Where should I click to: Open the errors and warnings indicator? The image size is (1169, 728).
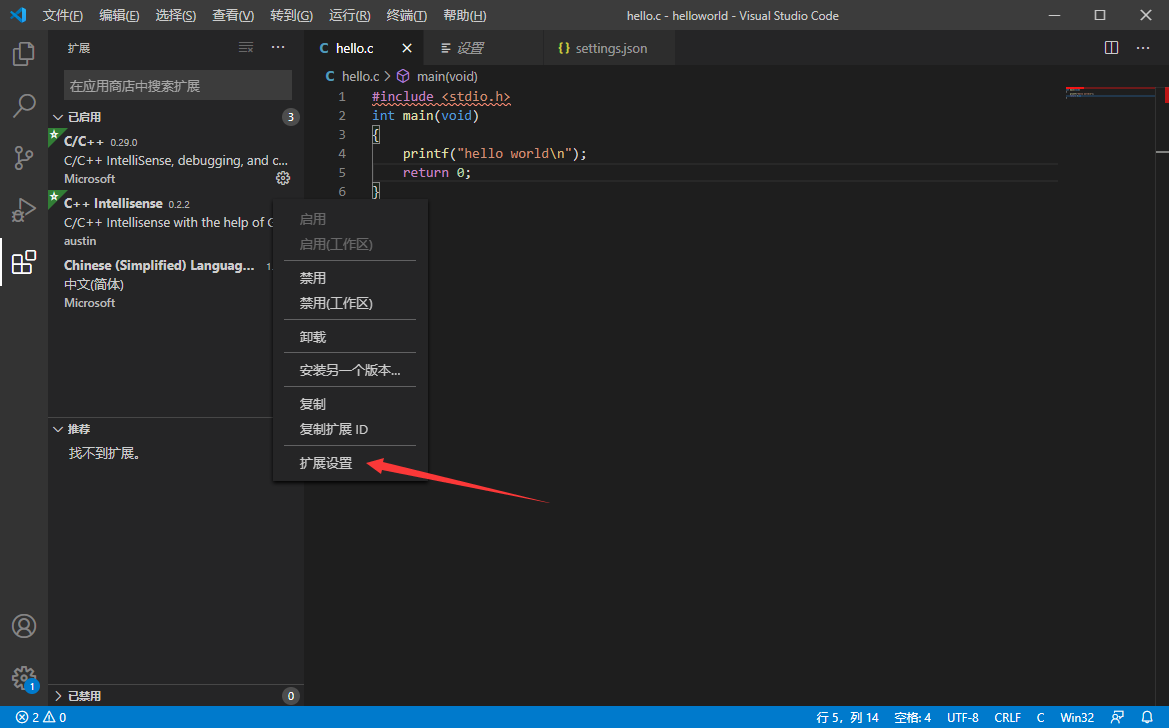41,718
